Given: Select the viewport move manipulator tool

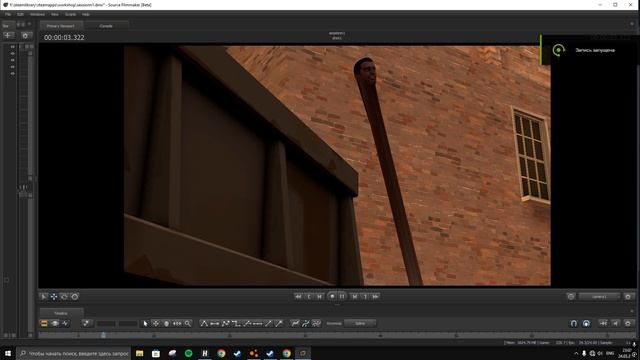Looking at the screenshot, I should [54, 297].
